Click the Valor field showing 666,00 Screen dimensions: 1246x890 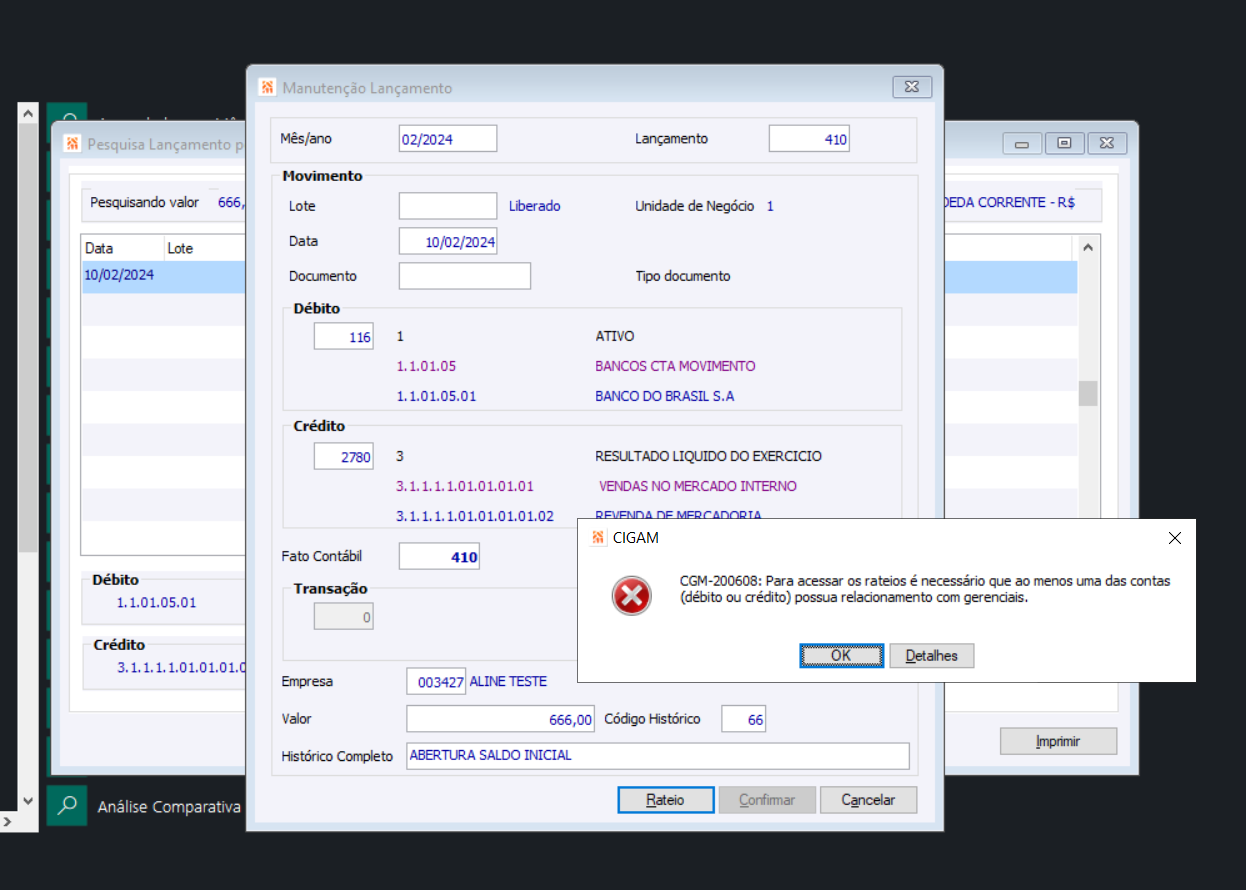click(501, 719)
